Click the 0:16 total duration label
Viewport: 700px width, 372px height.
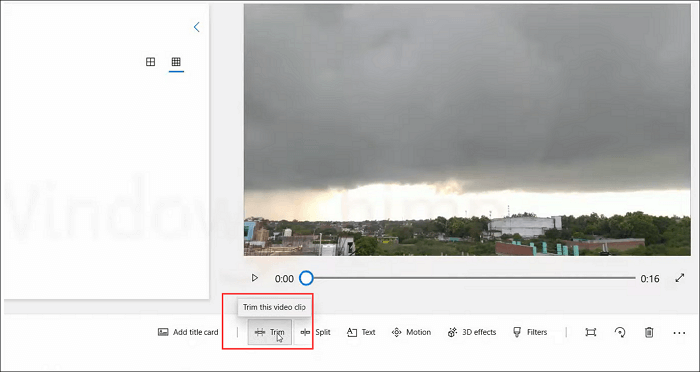(x=650, y=279)
